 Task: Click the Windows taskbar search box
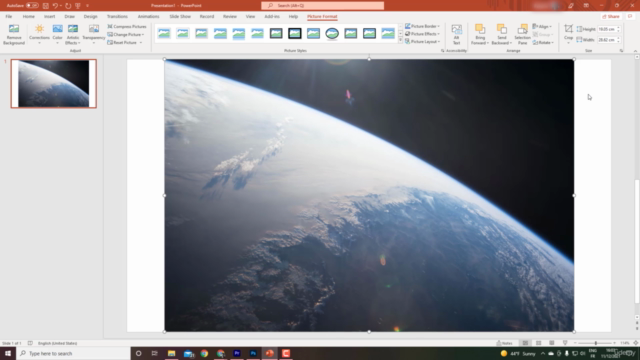tap(73, 353)
